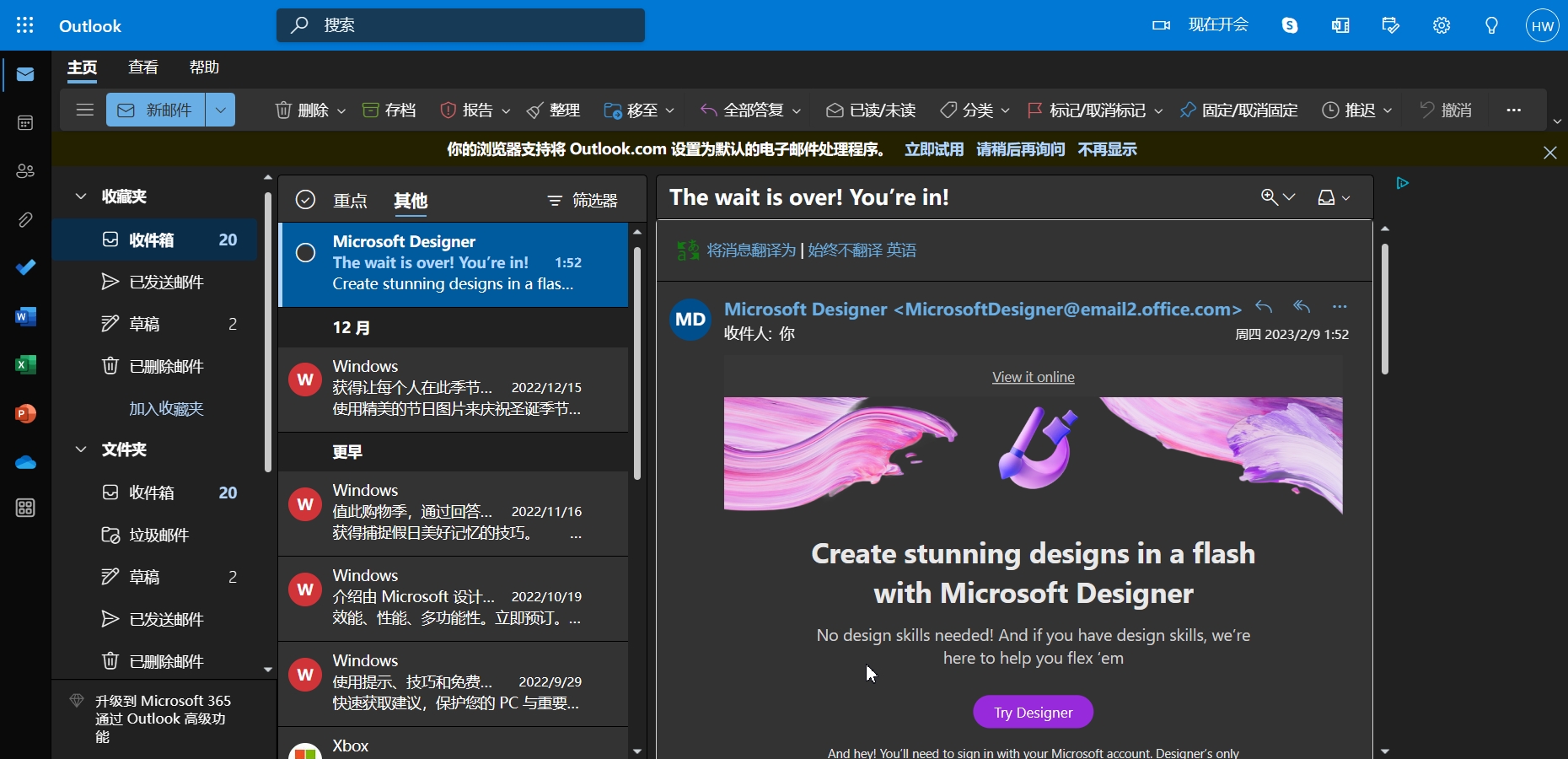Open more actions ellipsis in message header
The width and height of the screenshot is (1568, 759).
pyautogui.click(x=1340, y=307)
